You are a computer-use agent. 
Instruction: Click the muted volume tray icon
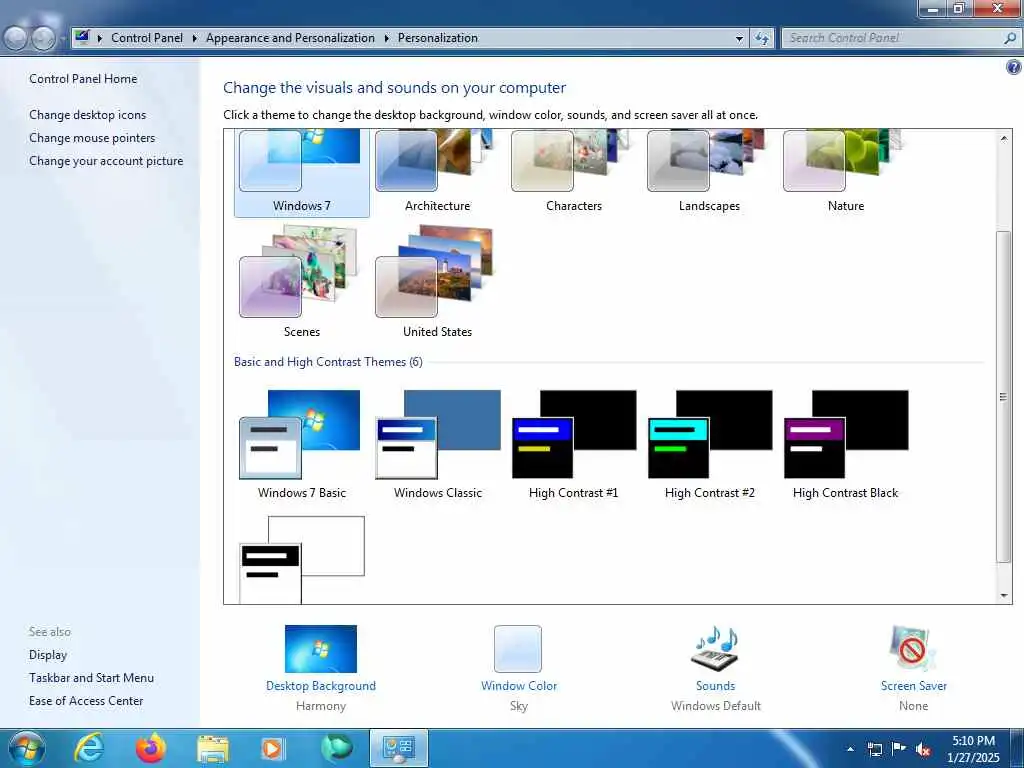point(923,749)
